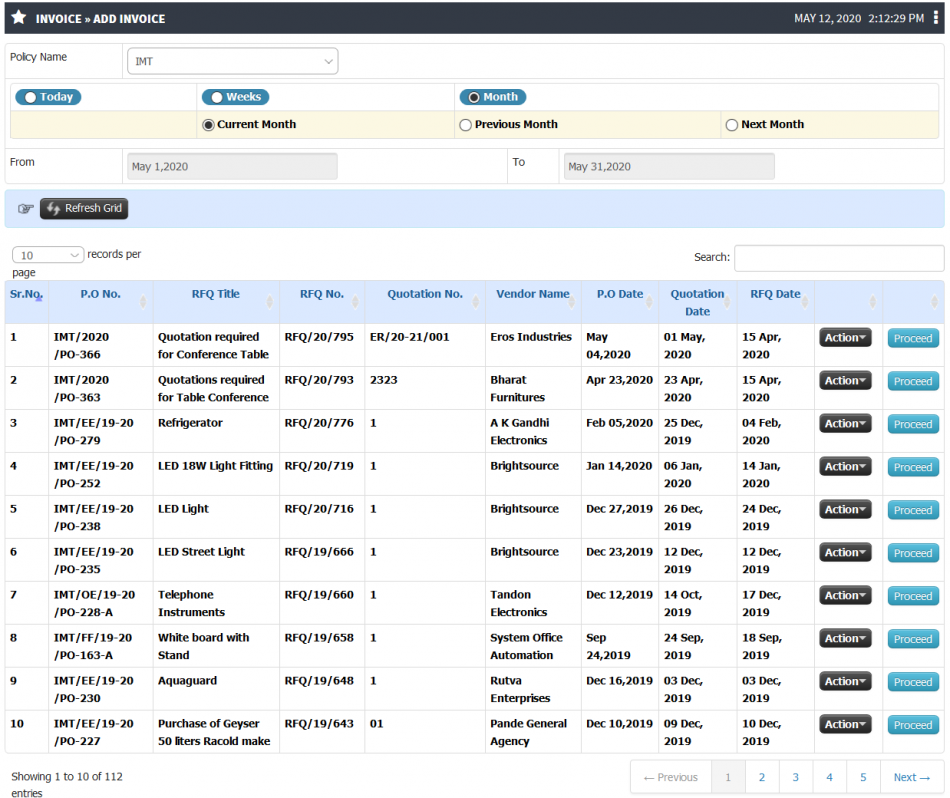
Task: Open Action dropdown for PO-252 row
Action: pos(845,467)
